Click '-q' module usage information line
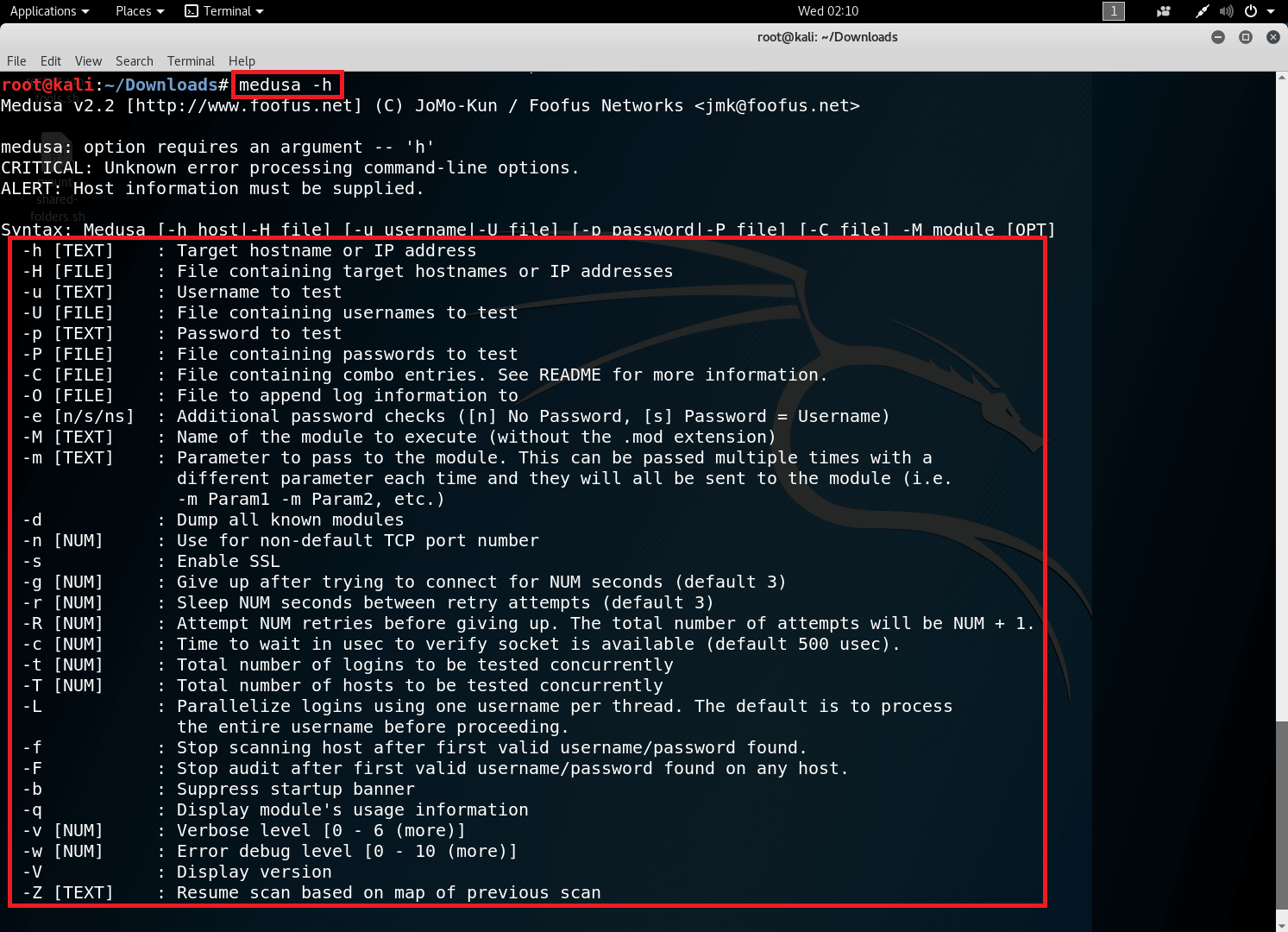 (275, 809)
